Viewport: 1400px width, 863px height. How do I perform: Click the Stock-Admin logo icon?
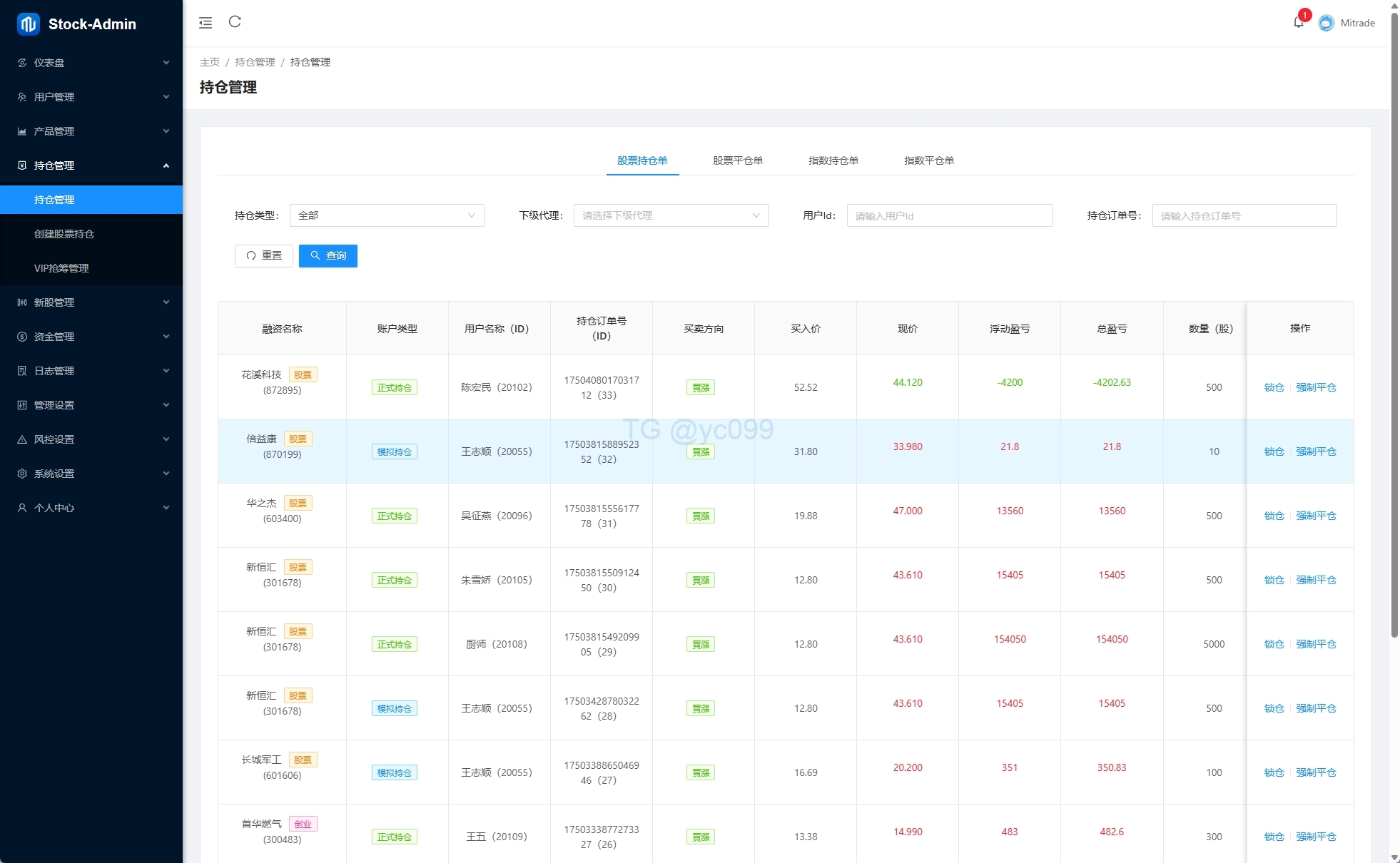29,24
